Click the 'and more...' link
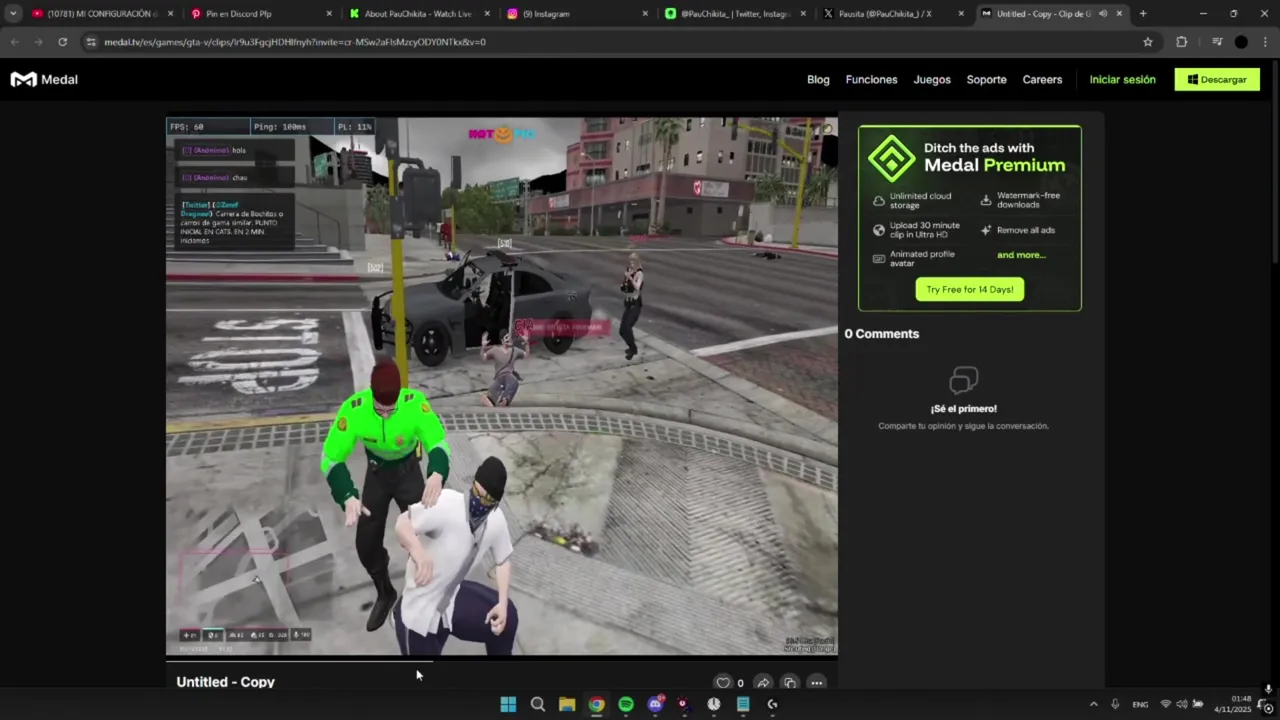The height and width of the screenshot is (720, 1280). pos(1021,255)
